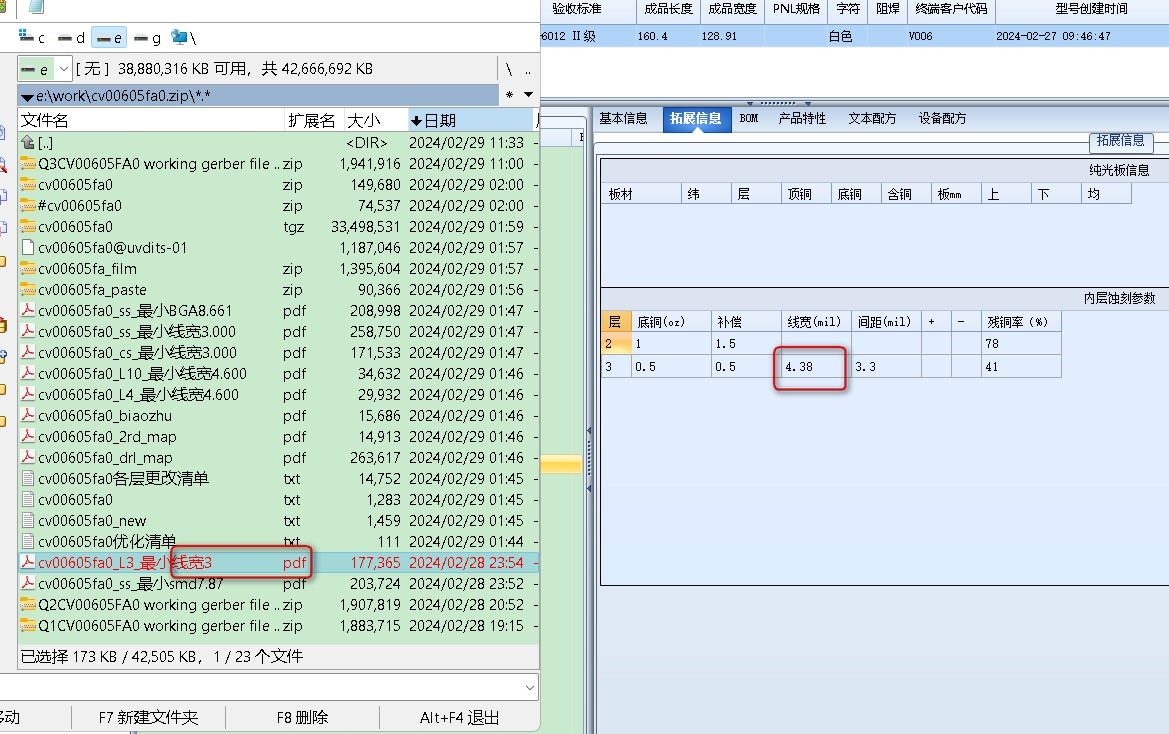Switch to 基本信息 tab
1169x734 pixels.
tap(623, 118)
